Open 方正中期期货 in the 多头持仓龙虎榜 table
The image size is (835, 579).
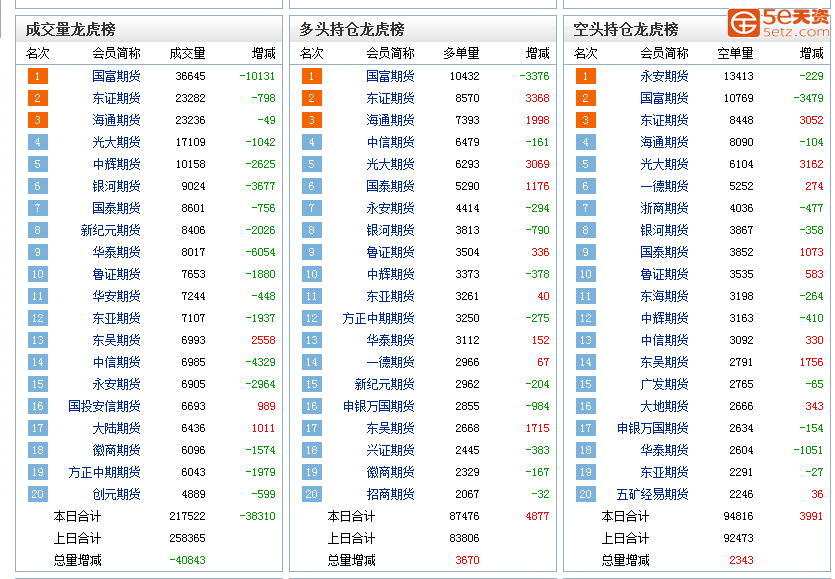[379, 319]
